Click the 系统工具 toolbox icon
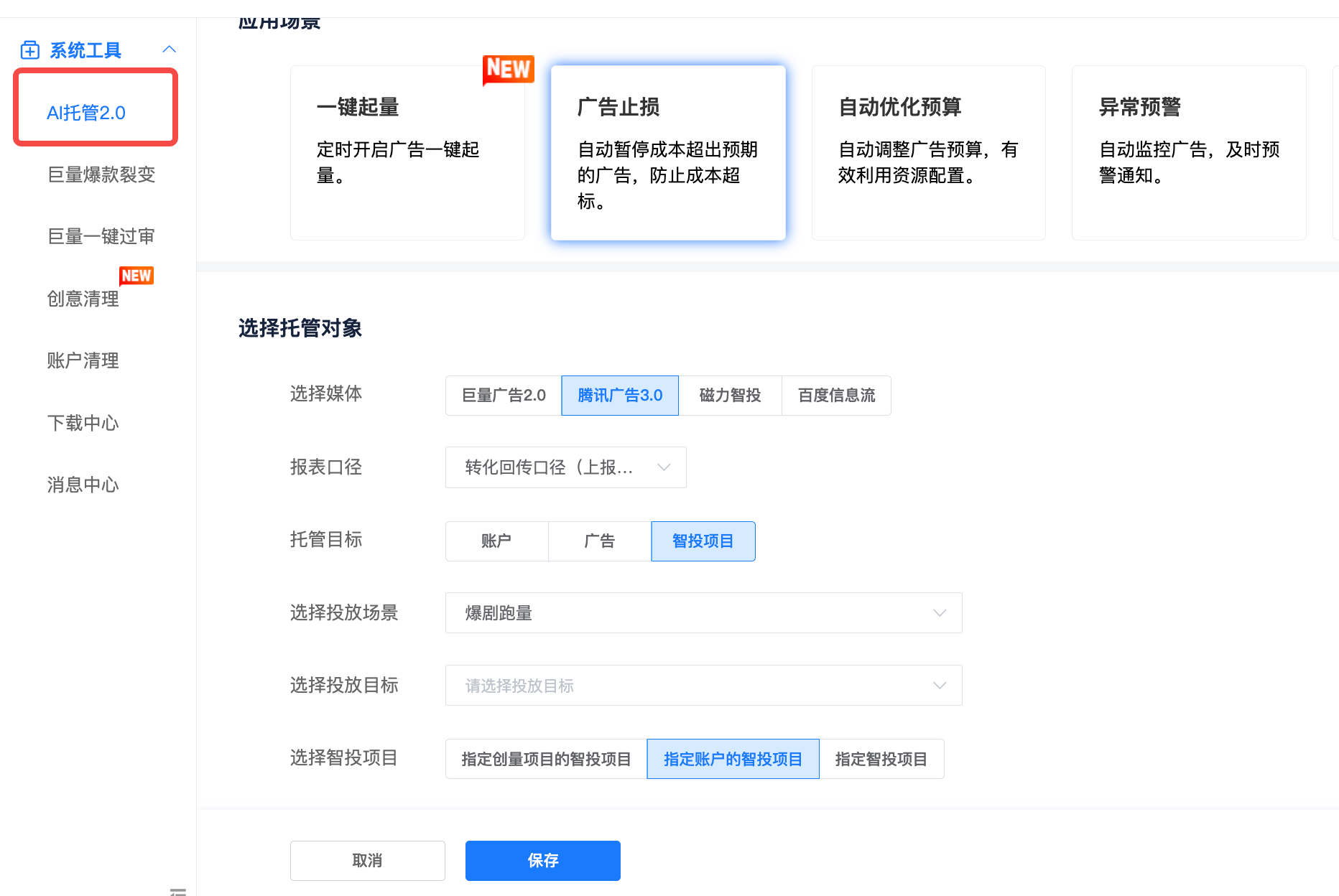Screen dimensions: 1339x896 click(x=30, y=50)
